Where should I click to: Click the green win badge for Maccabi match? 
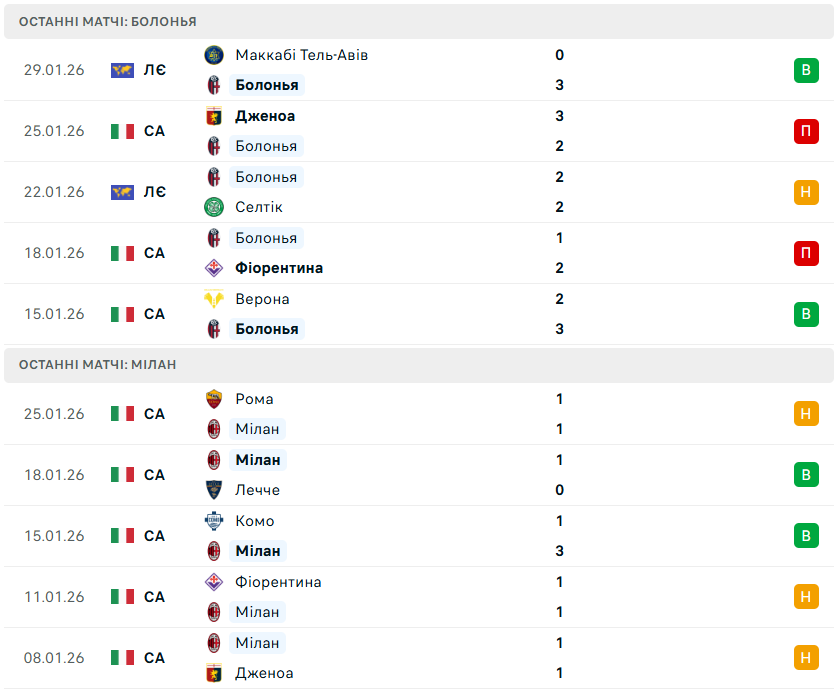806,70
